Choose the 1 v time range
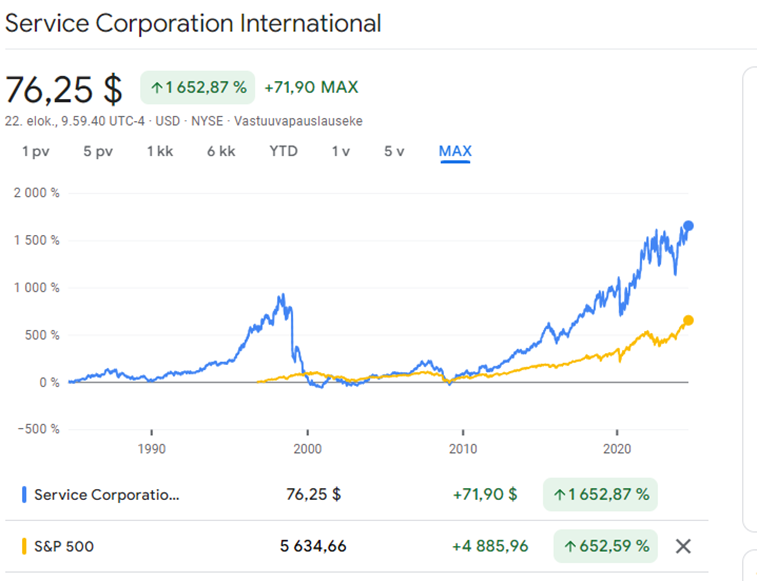The width and height of the screenshot is (757, 581). (341, 151)
